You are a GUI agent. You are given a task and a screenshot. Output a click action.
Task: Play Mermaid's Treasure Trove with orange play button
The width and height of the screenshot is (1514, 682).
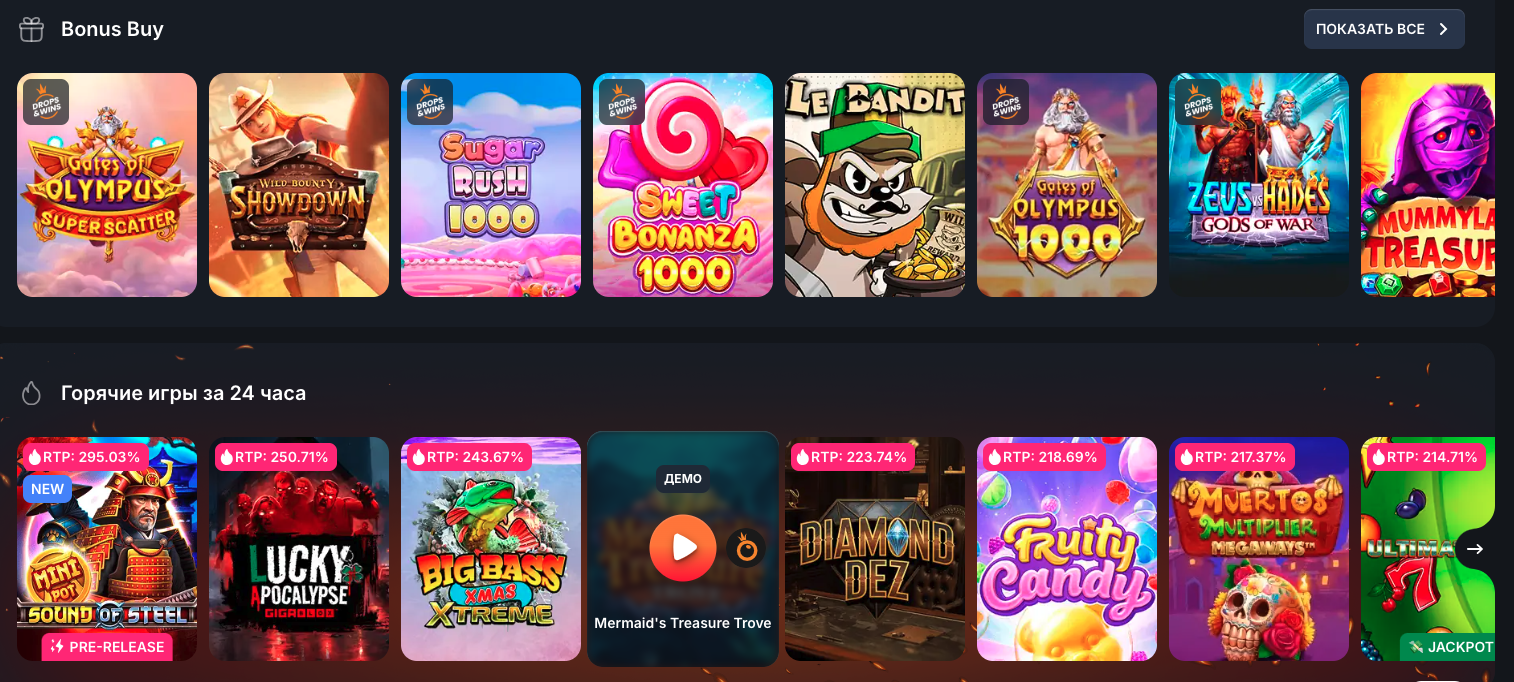[683, 548]
